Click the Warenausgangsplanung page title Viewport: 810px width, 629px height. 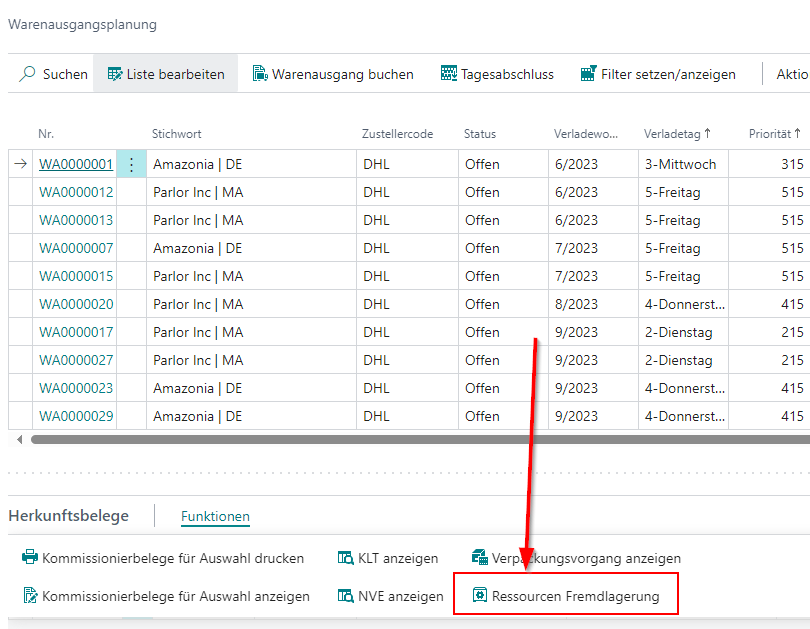pos(81,24)
